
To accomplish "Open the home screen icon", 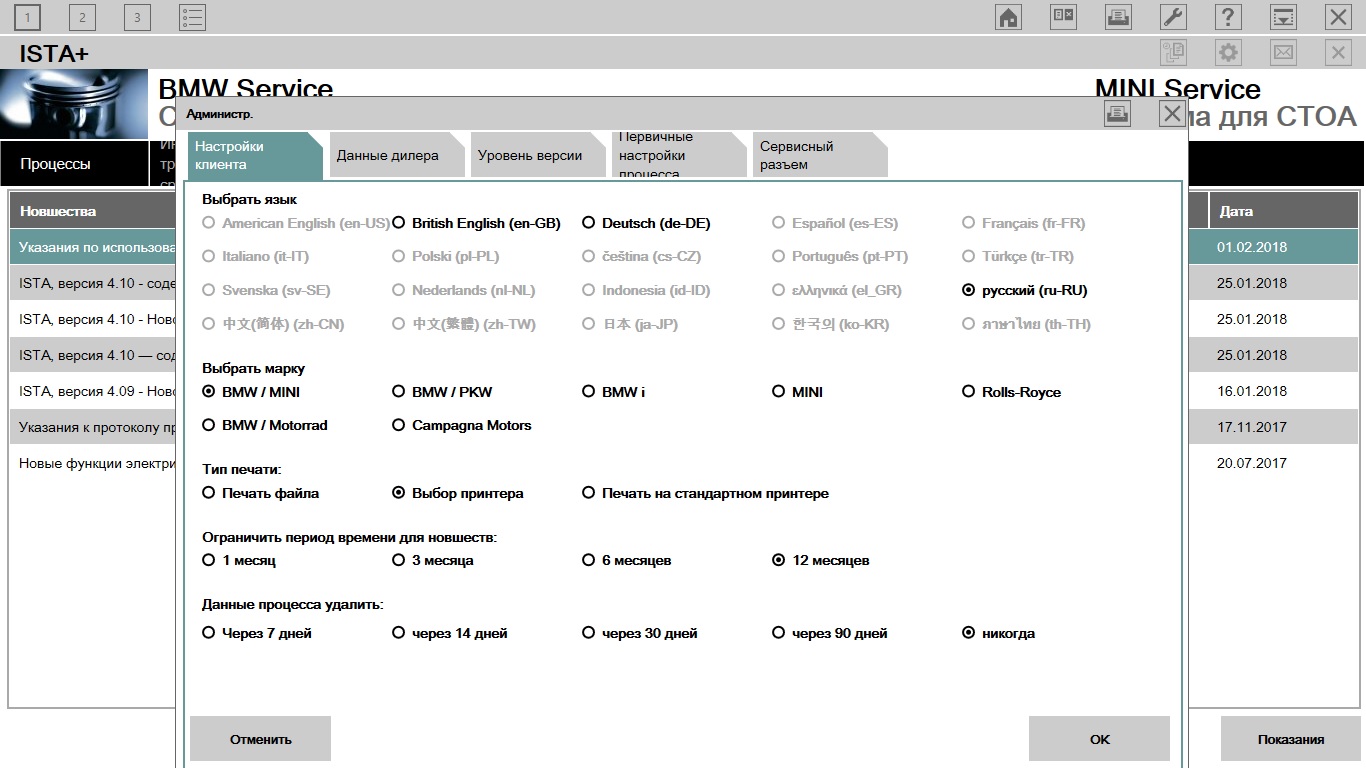I will click(x=1008, y=17).
